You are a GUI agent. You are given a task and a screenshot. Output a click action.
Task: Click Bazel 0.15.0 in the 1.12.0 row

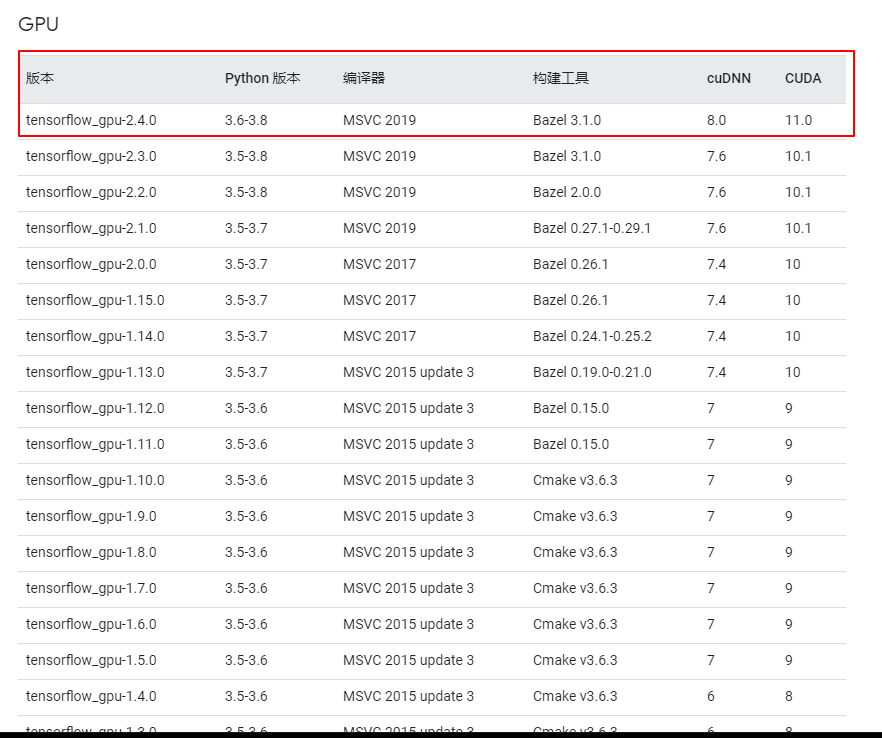571,408
